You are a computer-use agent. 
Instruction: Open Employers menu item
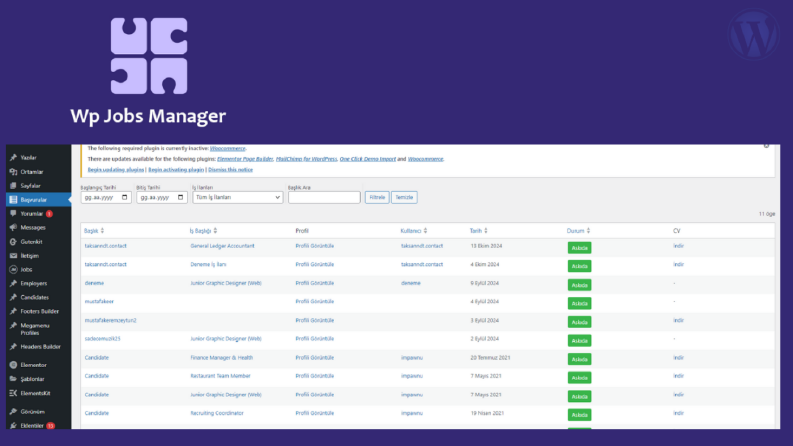point(34,284)
